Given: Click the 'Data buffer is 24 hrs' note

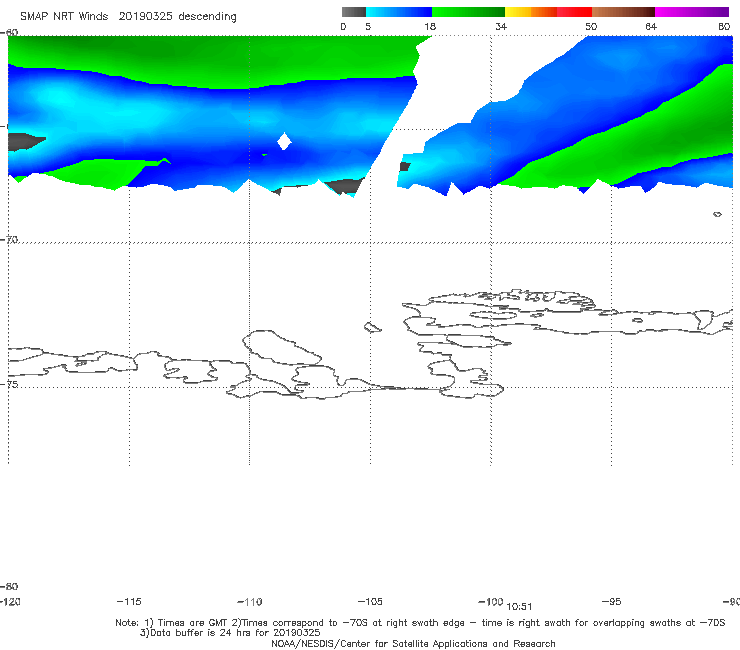Looking at the screenshot, I should pyautogui.click(x=230, y=633).
